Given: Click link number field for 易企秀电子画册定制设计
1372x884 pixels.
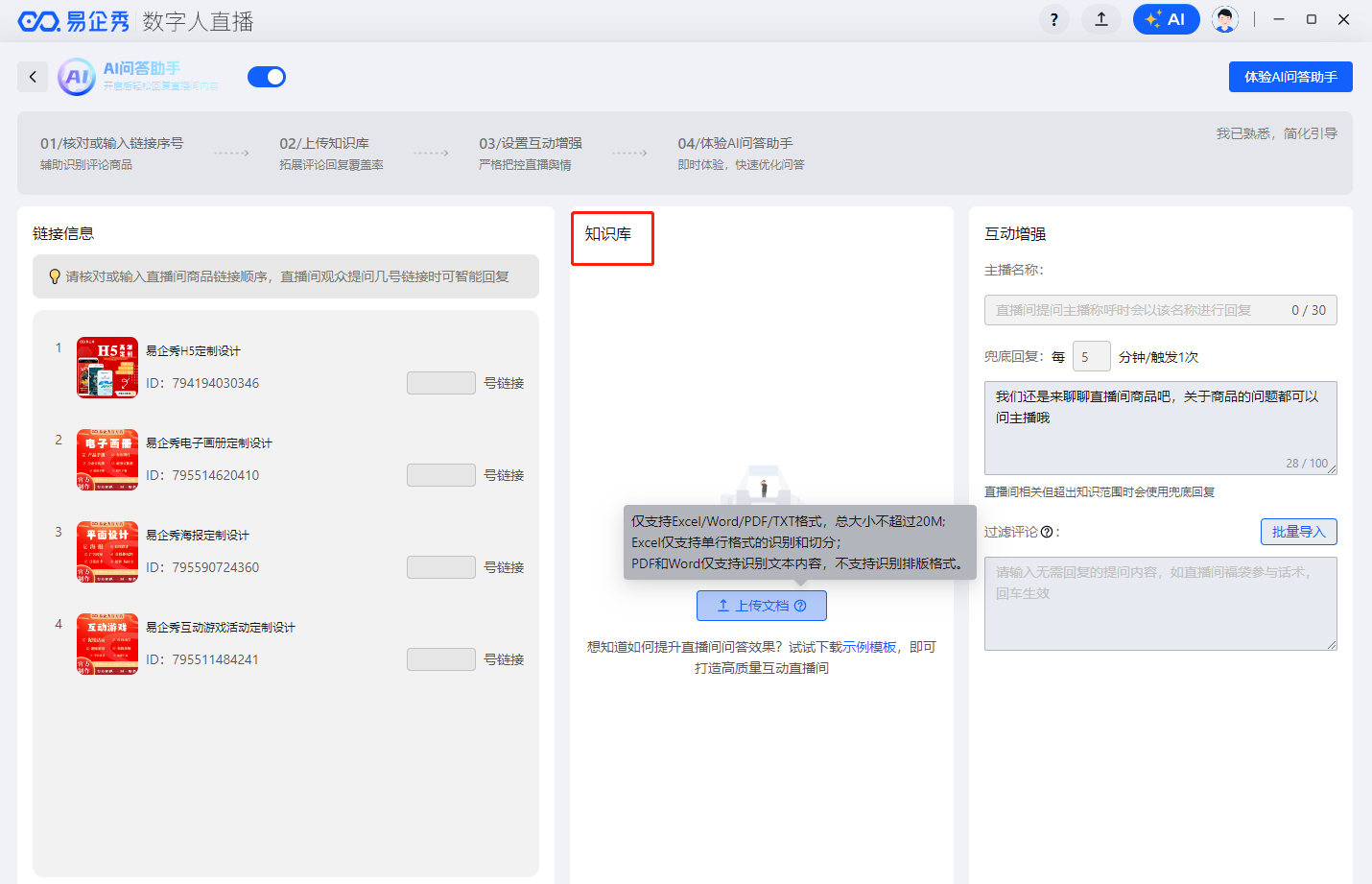Looking at the screenshot, I should coord(441,475).
